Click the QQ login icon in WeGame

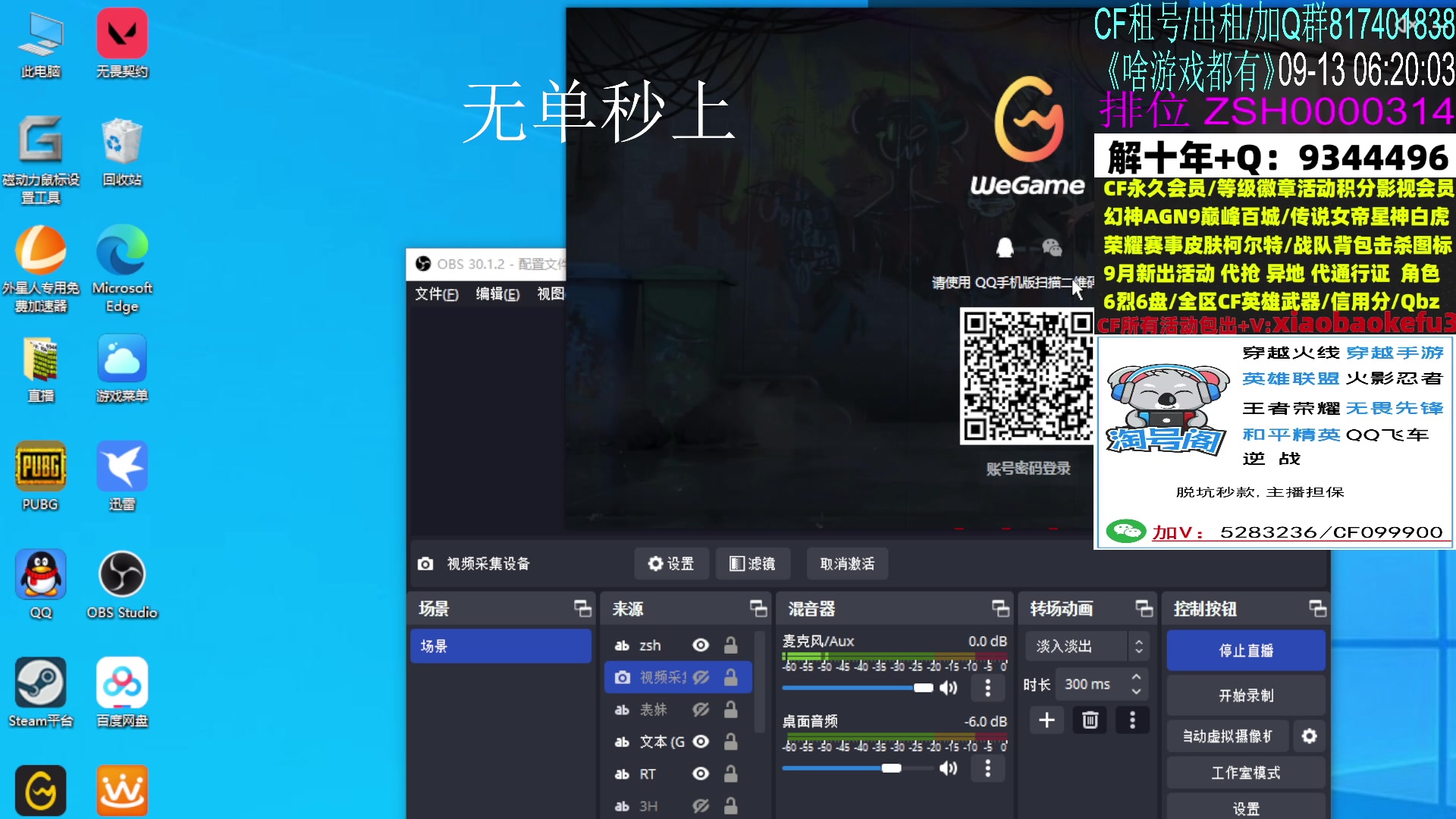tap(1005, 247)
